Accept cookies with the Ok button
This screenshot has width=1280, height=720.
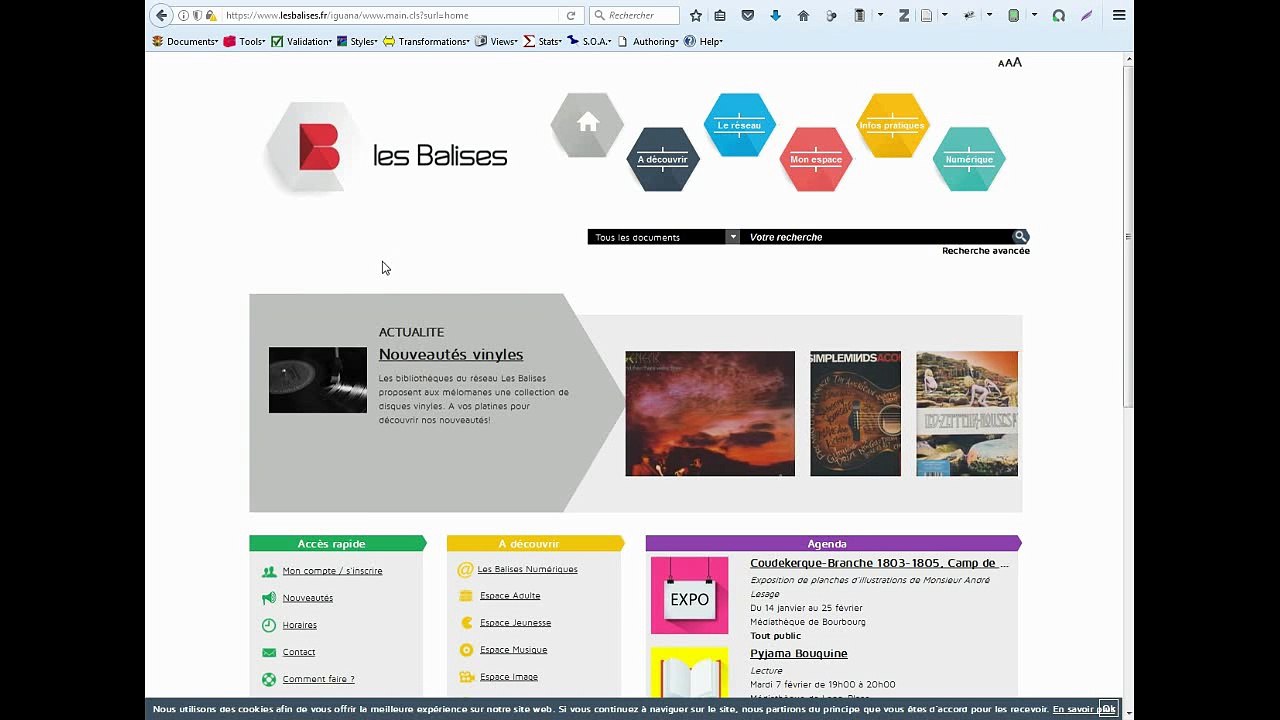(1108, 709)
